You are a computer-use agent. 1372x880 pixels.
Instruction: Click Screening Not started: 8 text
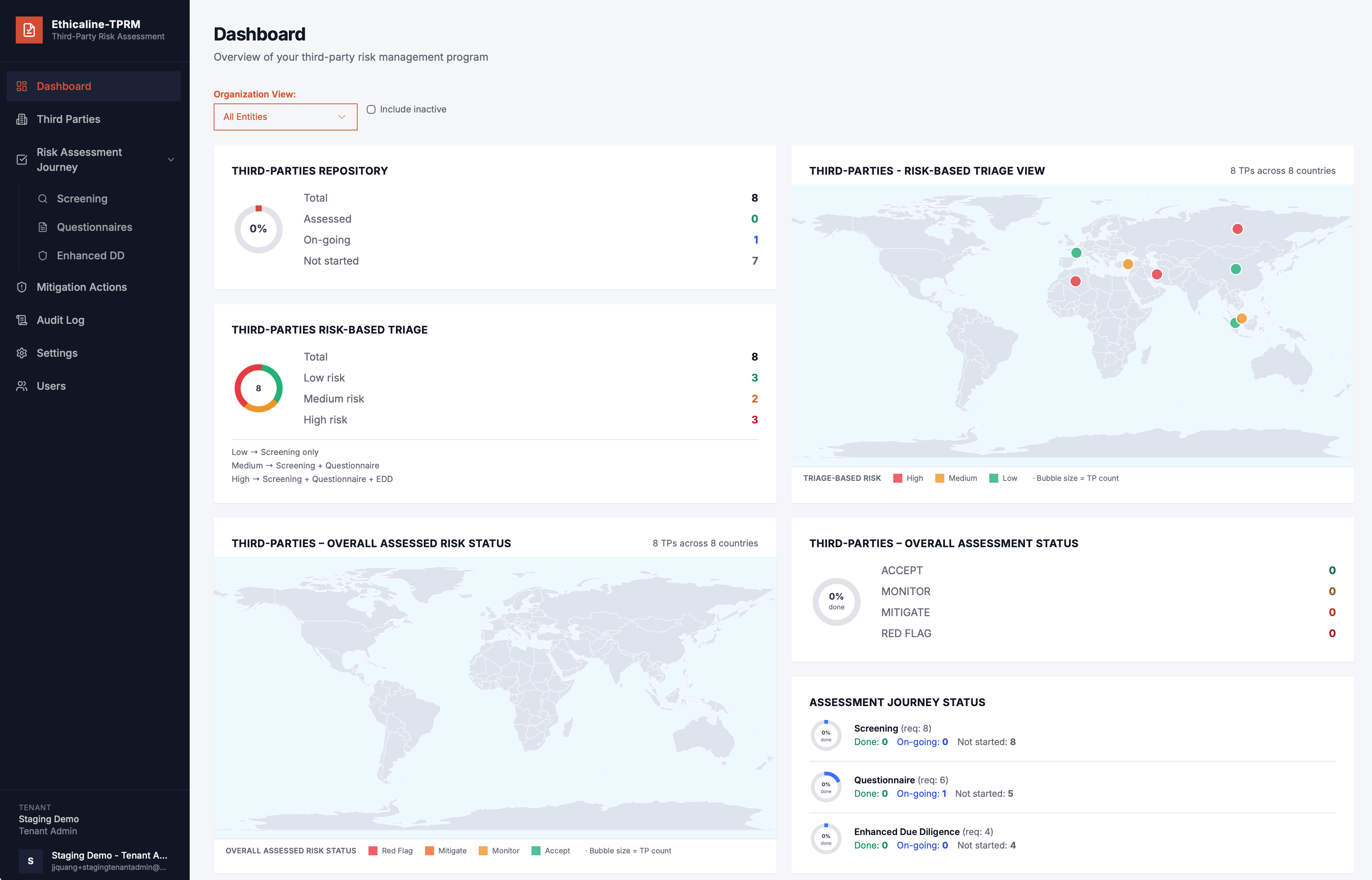tap(986, 742)
